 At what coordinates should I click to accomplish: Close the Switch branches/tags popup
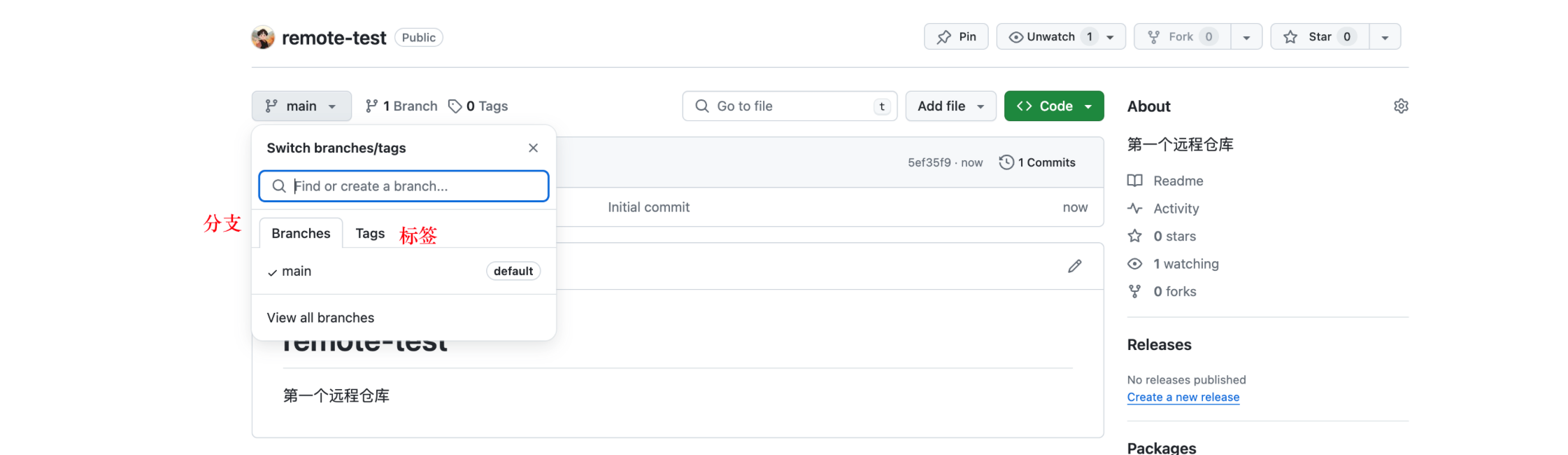(533, 148)
